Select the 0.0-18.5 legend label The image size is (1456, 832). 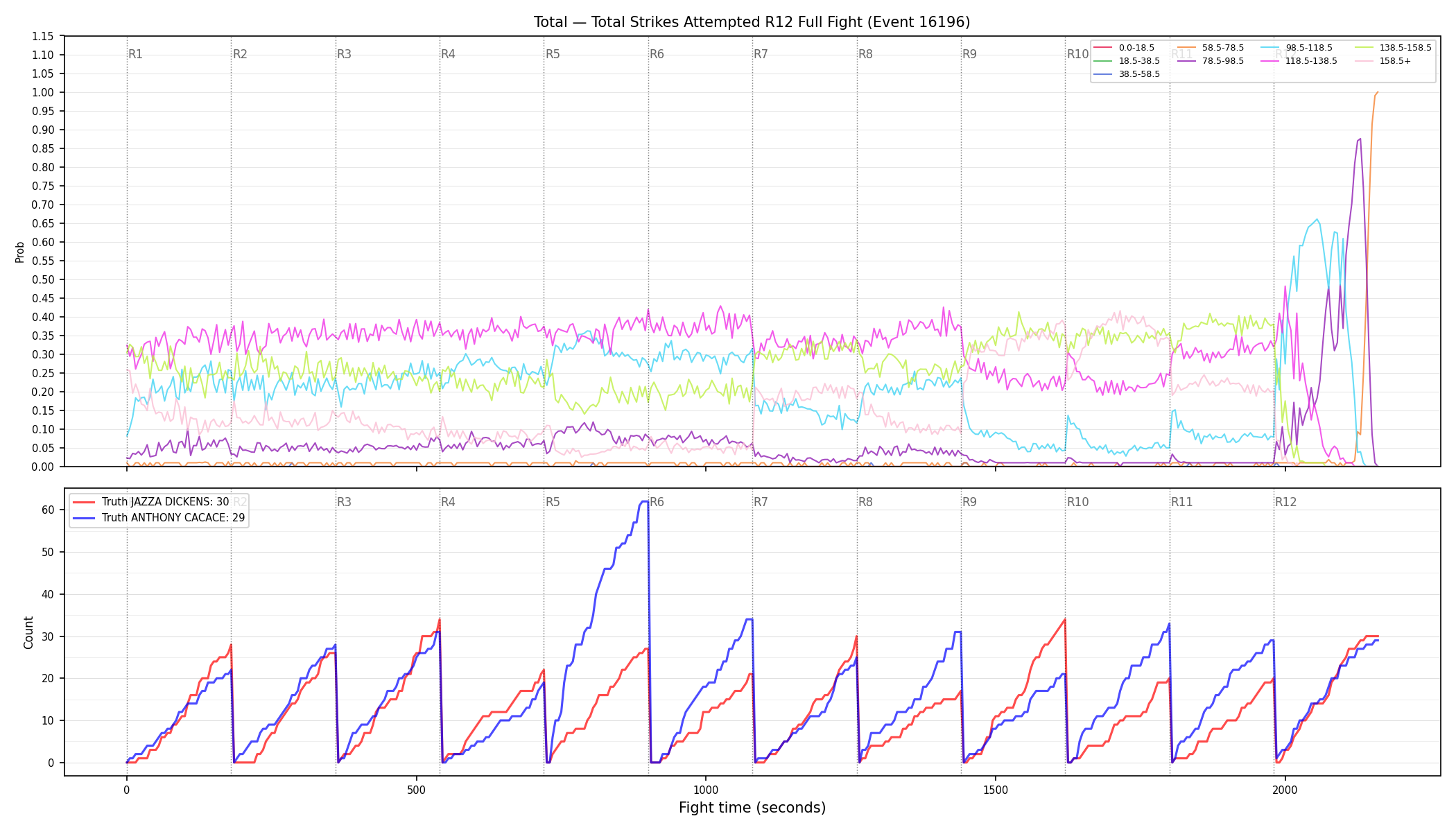tap(1136, 48)
